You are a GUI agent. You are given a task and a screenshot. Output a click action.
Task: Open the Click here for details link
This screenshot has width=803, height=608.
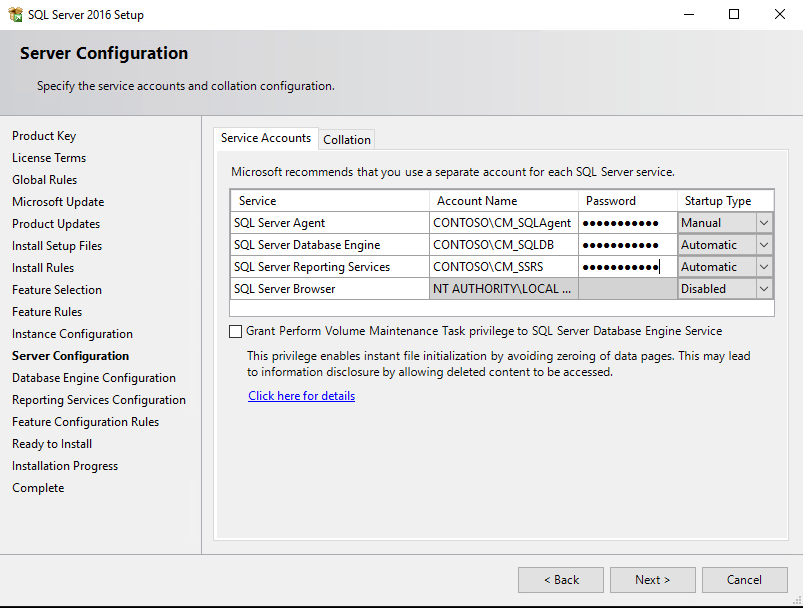pyautogui.click(x=302, y=396)
